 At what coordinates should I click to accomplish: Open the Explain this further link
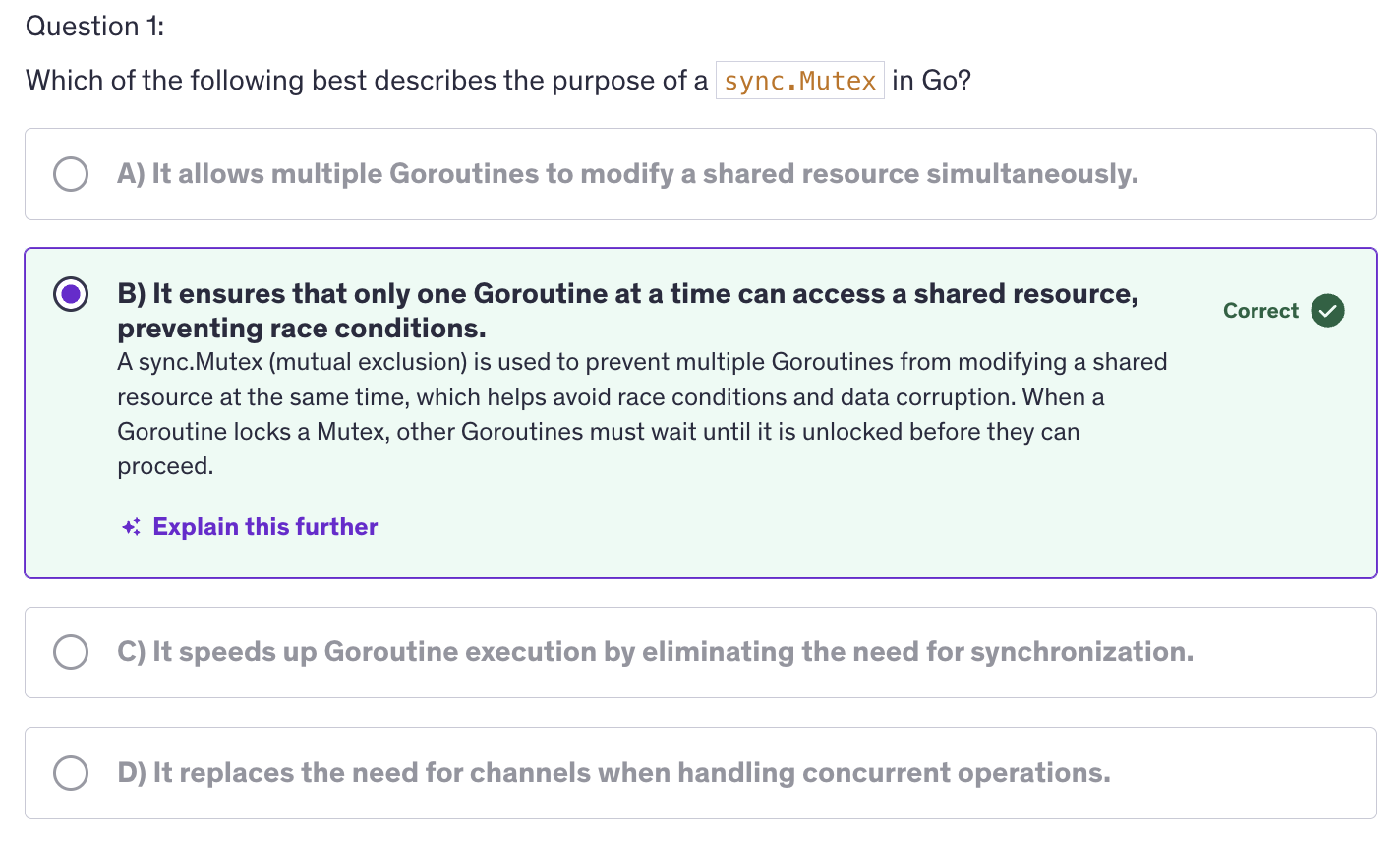(x=264, y=527)
